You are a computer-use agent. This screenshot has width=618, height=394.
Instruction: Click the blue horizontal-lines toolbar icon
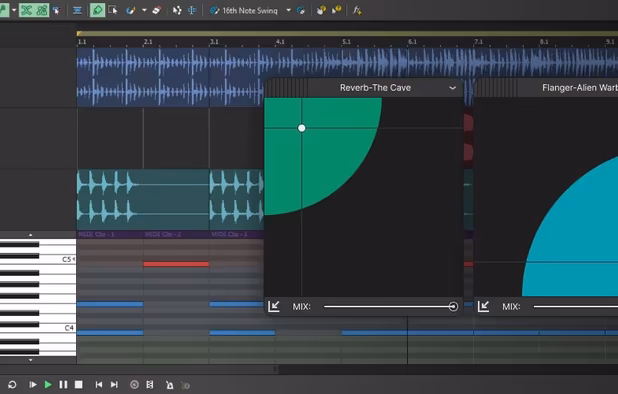(x=77, y=10)
